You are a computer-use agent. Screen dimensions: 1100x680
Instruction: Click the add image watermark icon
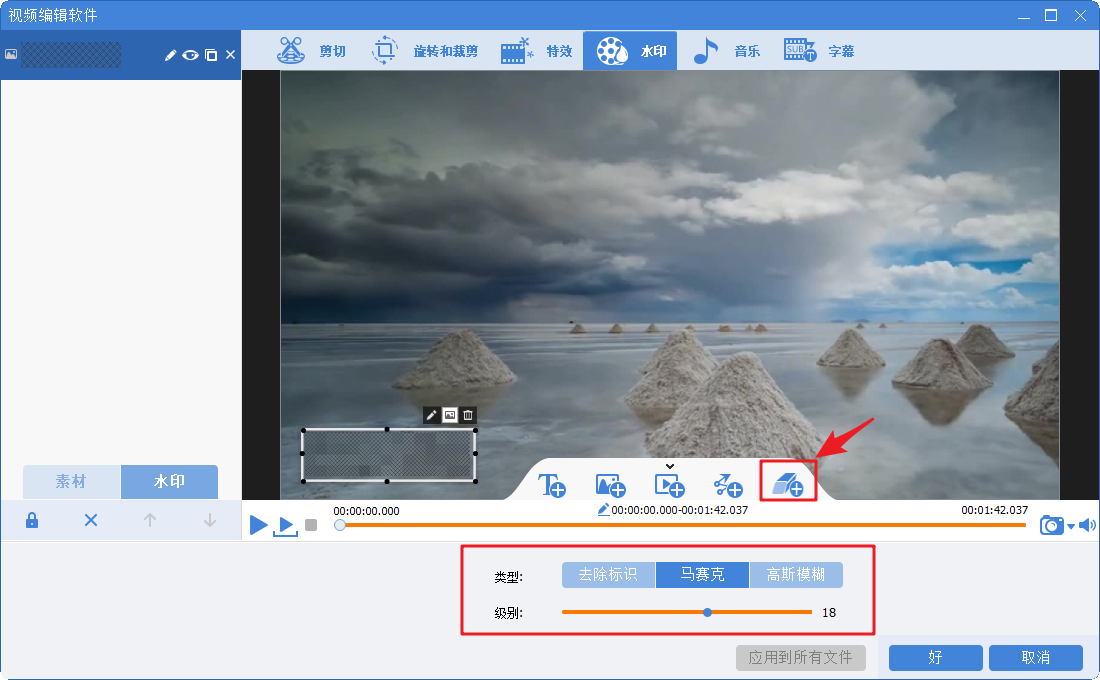610,485
